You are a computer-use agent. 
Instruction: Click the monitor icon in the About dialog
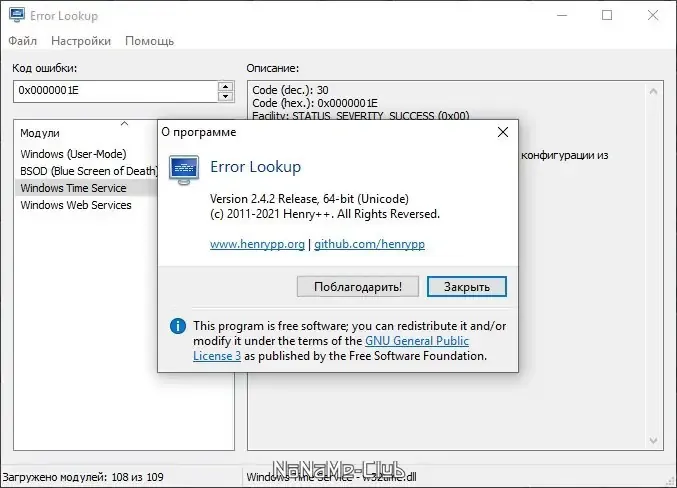[184, 170]
